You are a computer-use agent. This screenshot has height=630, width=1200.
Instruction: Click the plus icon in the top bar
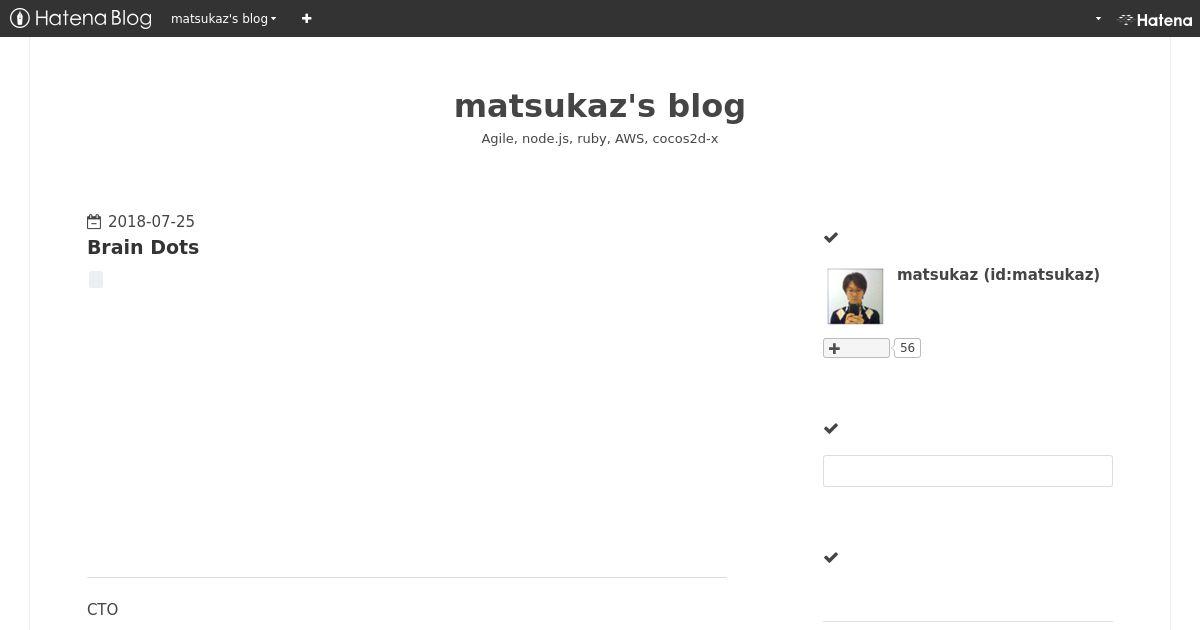coord(306,18)
